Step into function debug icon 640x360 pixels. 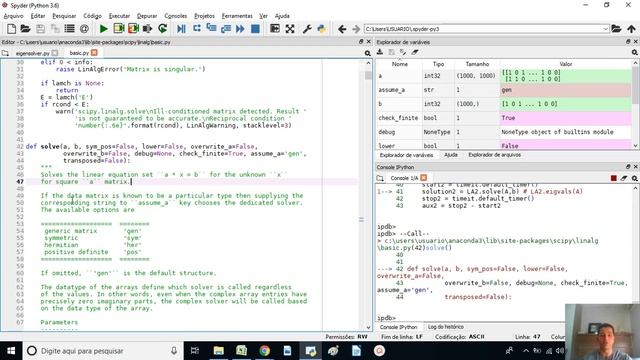pos(211,29)
